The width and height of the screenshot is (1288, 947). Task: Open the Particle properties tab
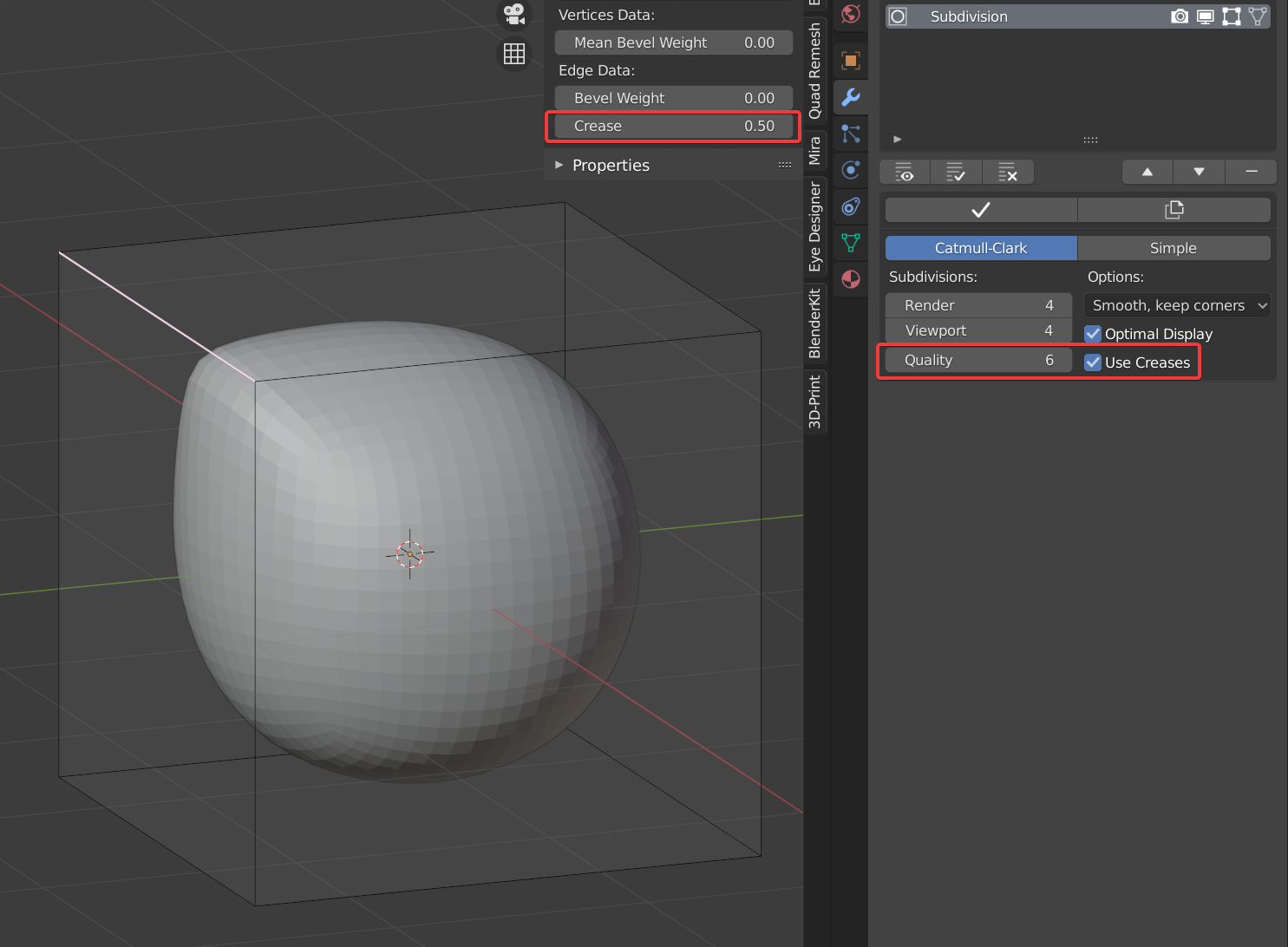850,134
